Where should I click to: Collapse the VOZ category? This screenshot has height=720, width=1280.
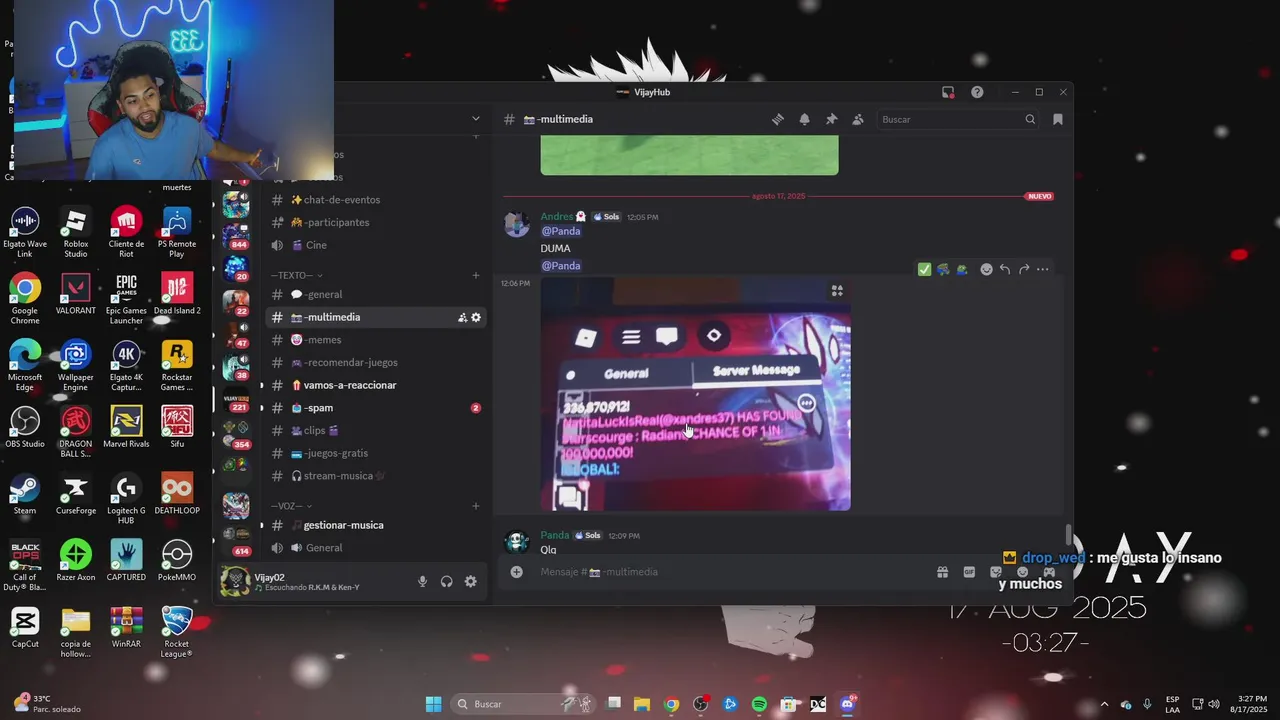pos(291,506)
